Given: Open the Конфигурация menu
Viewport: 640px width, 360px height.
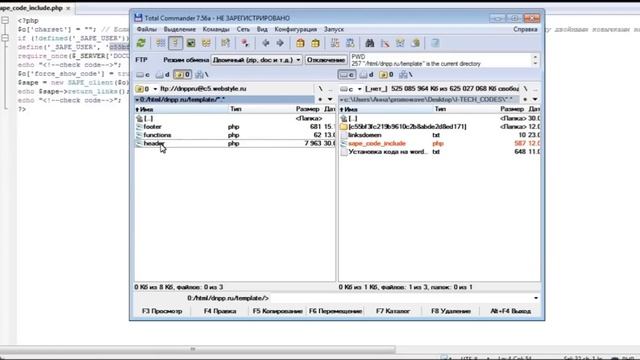Looking at the screenshot, I should click(296, 29).
